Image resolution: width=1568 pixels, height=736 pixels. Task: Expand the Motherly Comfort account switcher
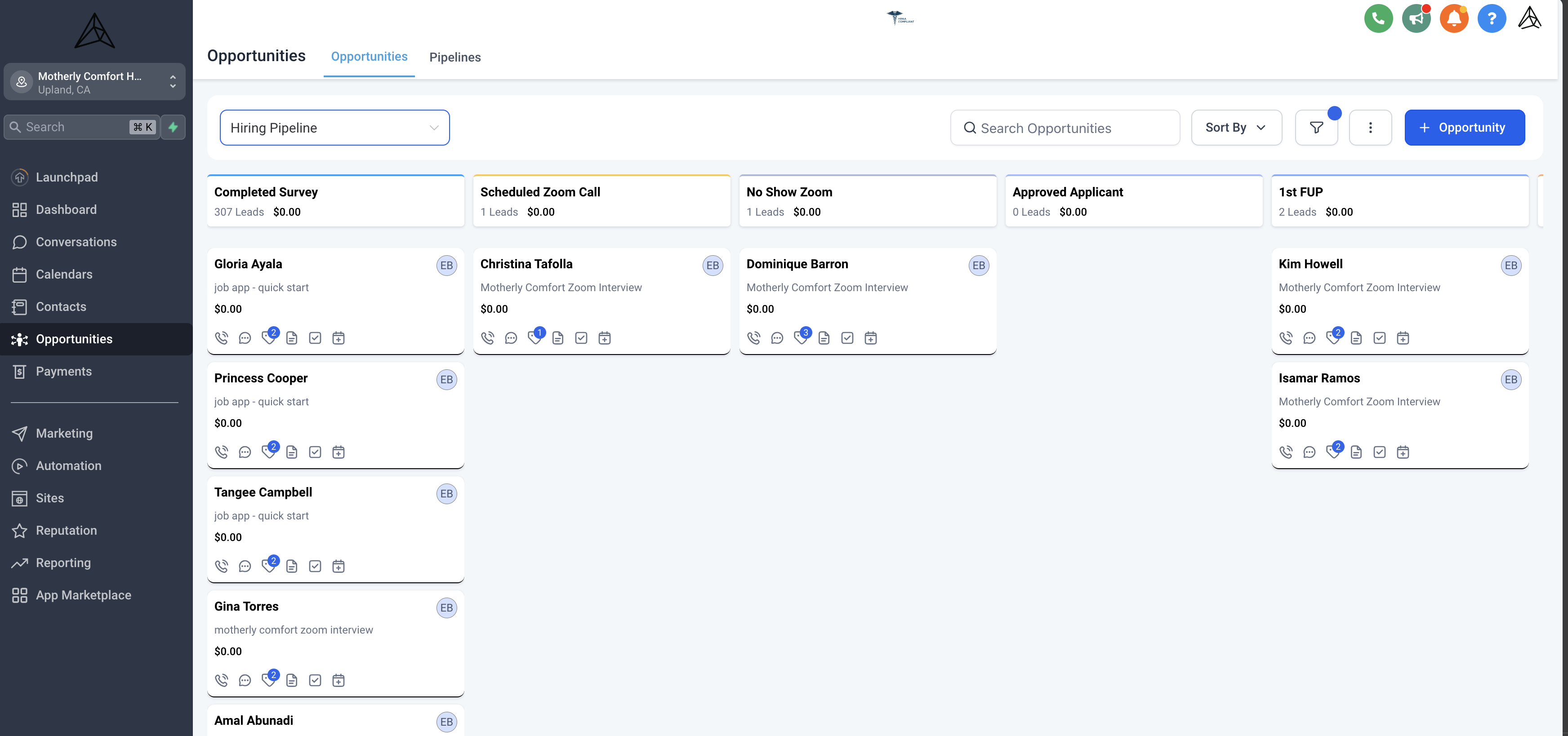point(94,82)
